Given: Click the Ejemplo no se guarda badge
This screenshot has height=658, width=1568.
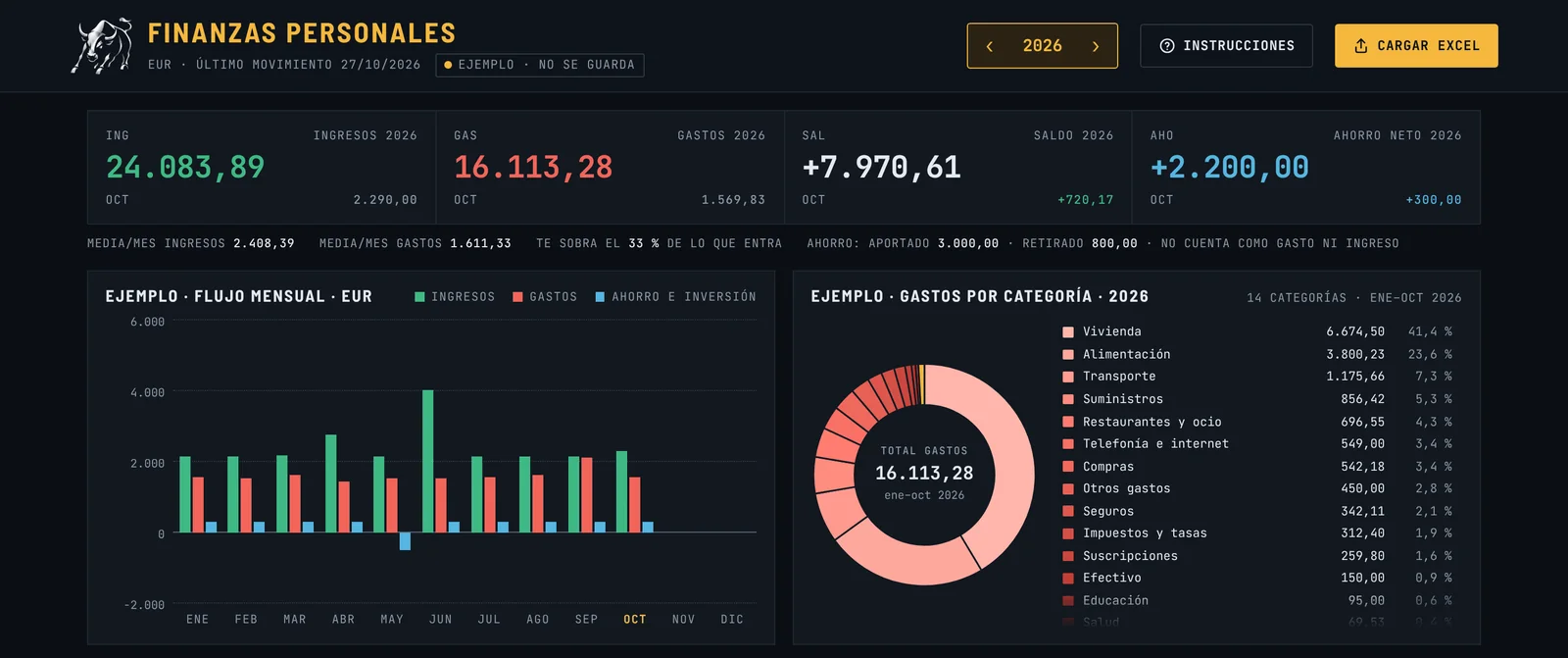Looking at the screenshot, I should pyautogui.click(x=540, y=65).
